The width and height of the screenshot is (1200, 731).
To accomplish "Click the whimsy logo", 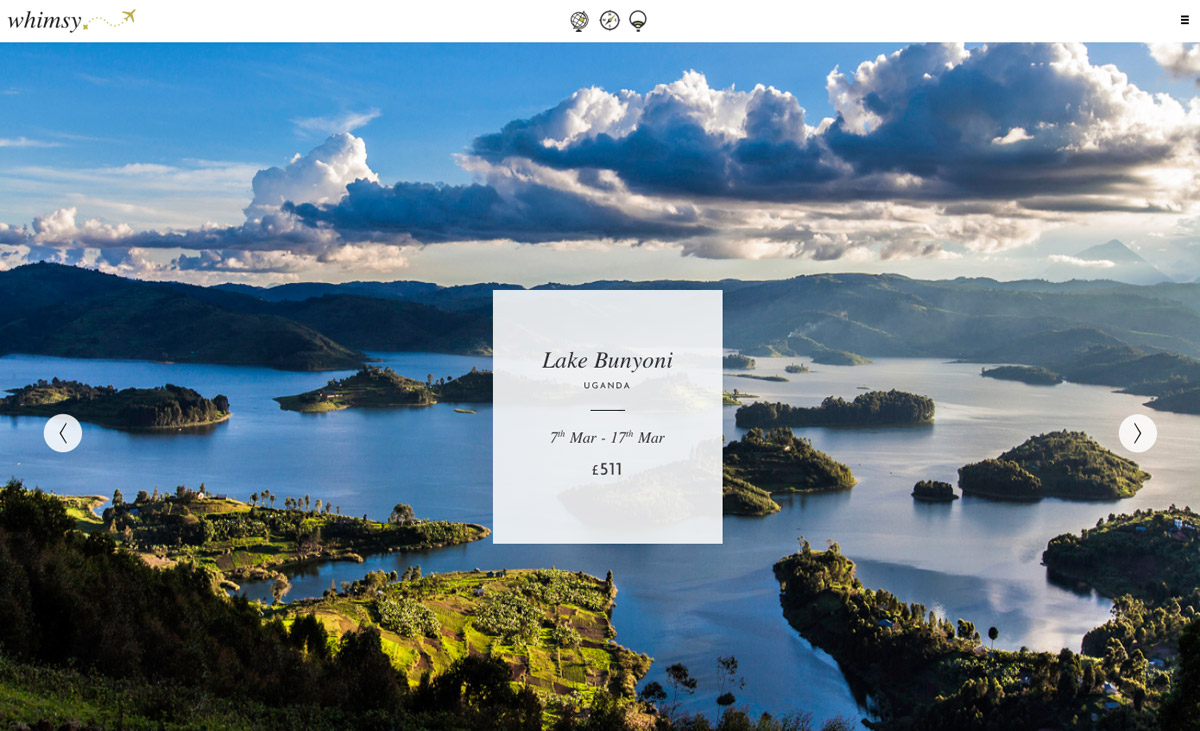I will tap(44, 20).
